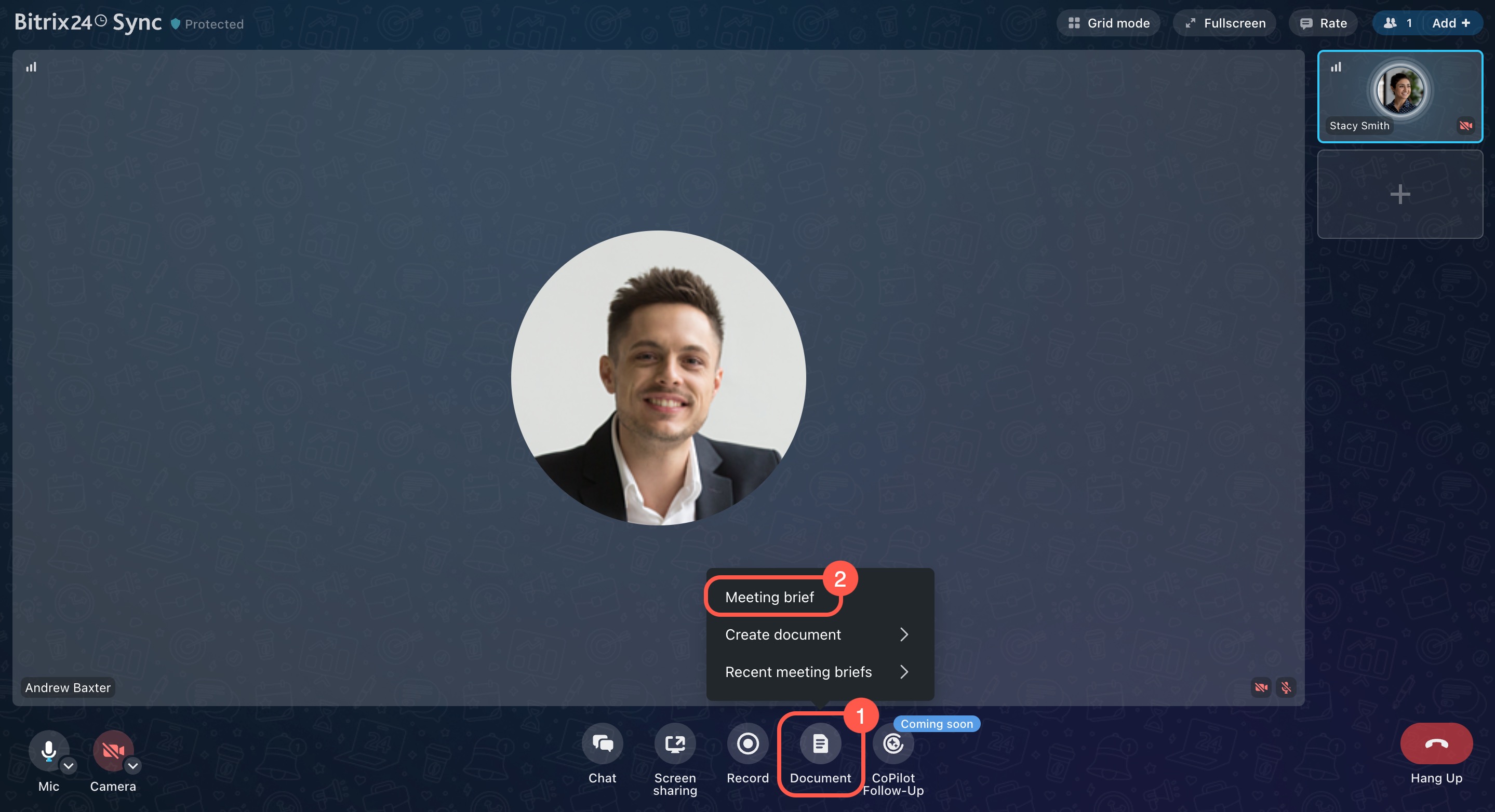The height and width of the screenshot is (812, 1495).
Task: Click the Stacy Smith name label
Action: click(1359, 125)
